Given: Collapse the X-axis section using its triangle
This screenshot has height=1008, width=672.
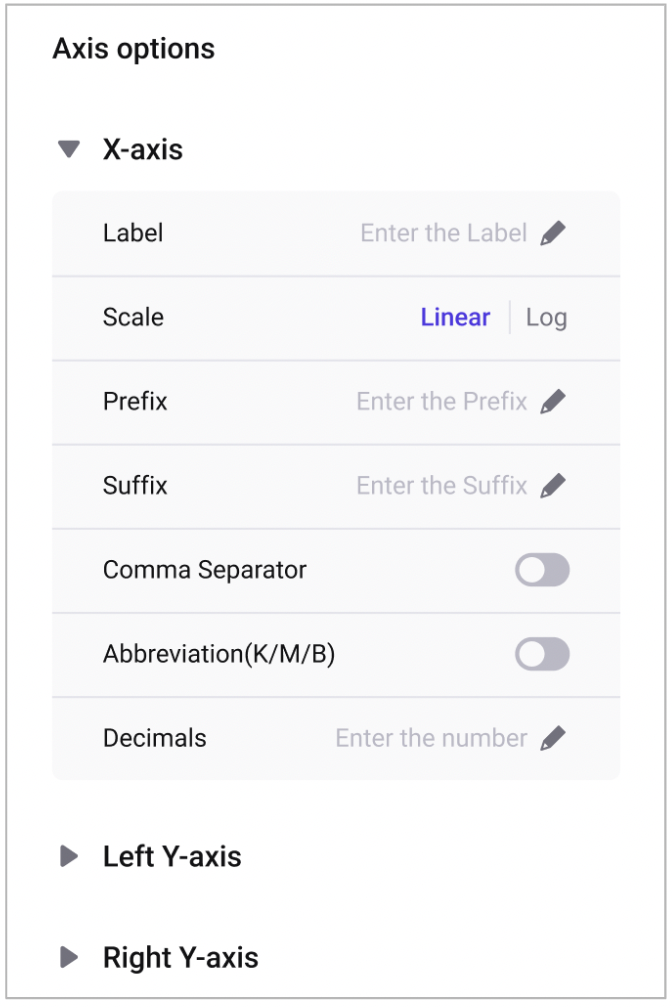Looking at the screenshot, I should [69, 150].
